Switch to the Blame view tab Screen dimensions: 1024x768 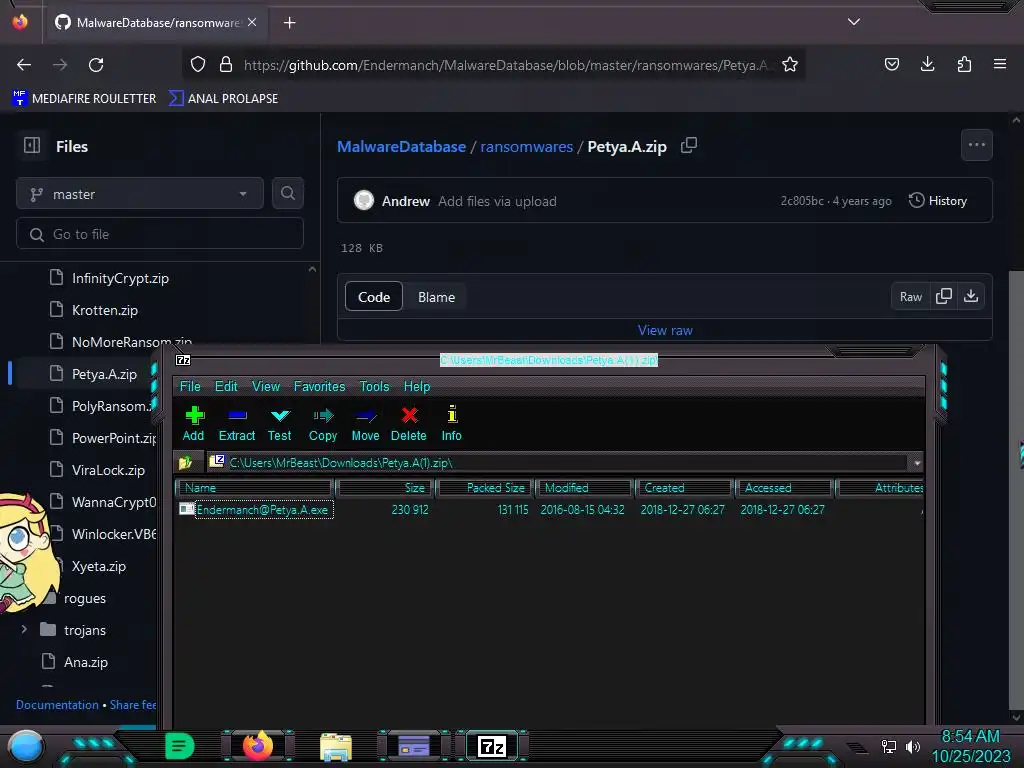pos(436,296)
